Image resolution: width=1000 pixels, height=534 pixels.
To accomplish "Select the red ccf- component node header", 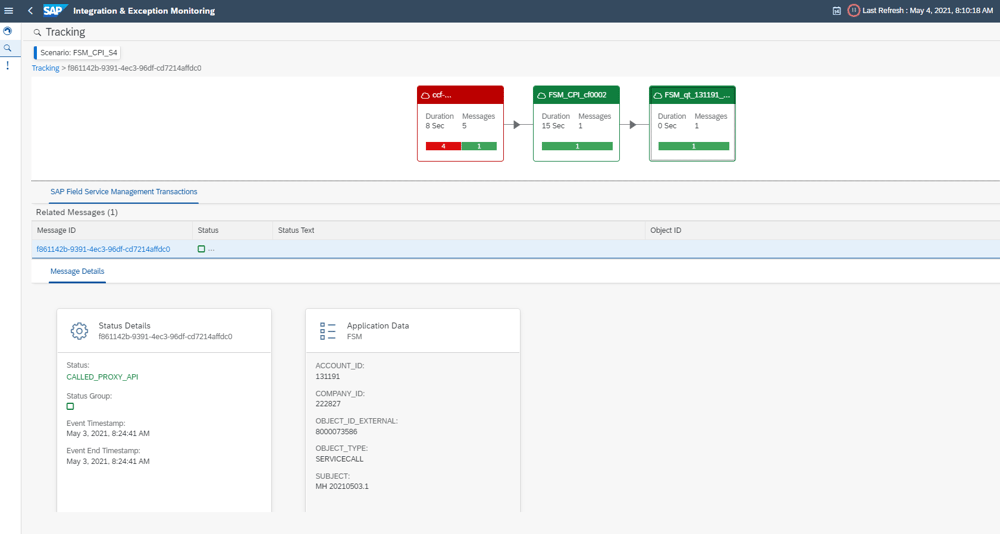I will tap(460, 95).
